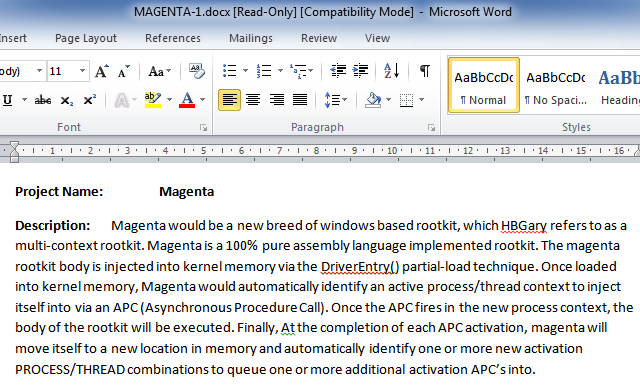Click the word Magenta in the title line
This screenshot has height=388, width=640.
187,192
